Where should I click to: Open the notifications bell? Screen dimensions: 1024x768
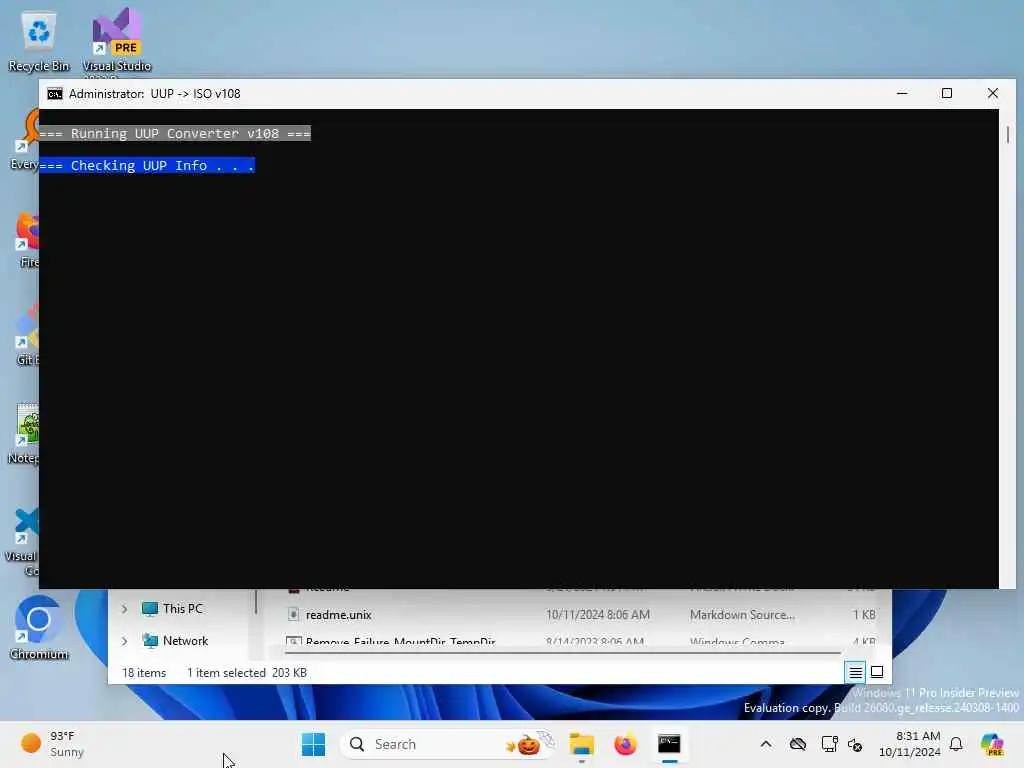956,744
